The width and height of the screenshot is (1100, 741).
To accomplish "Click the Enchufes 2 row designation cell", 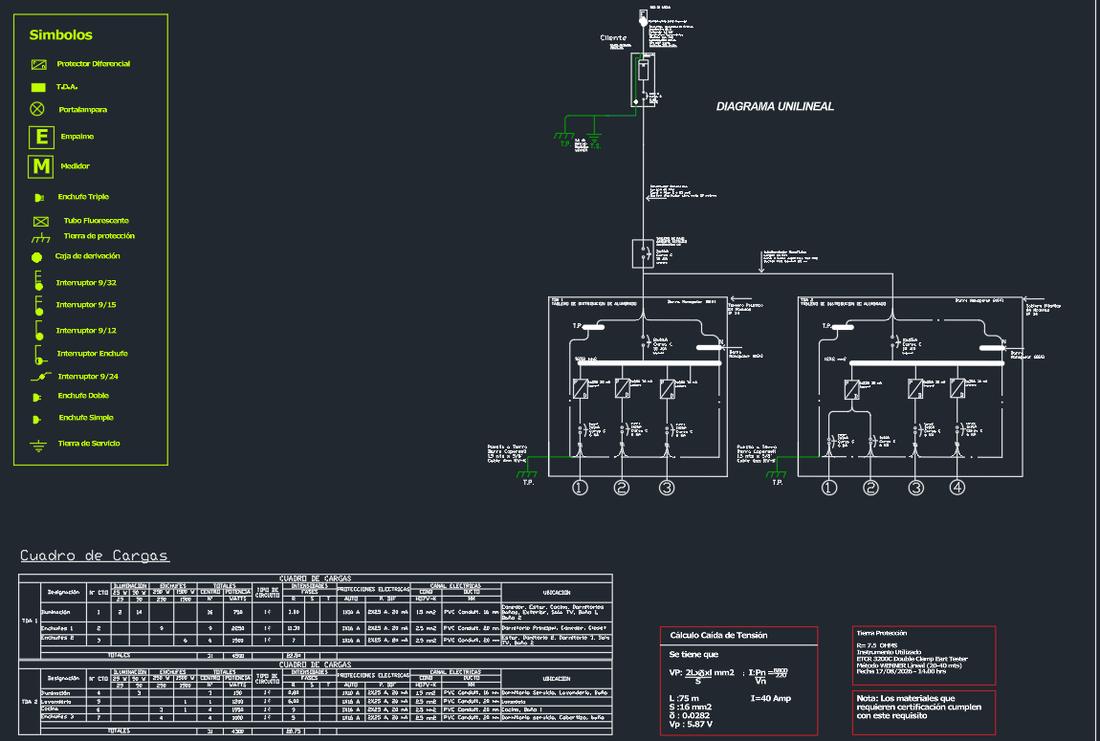I will pyautogui.click(x=64, y=639).
